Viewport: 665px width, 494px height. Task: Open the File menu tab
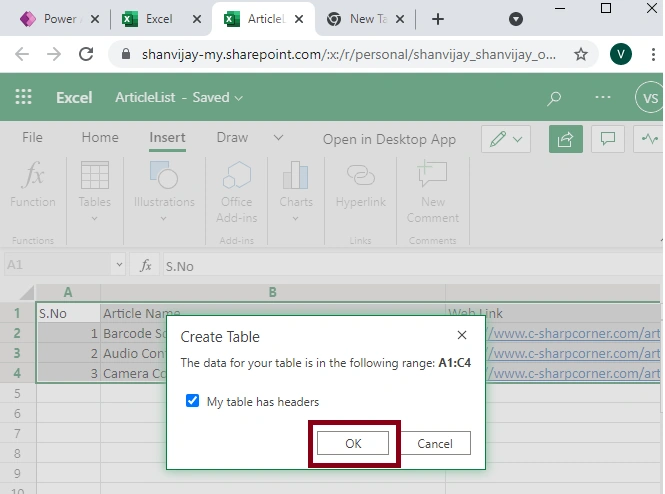coord(32,137)
